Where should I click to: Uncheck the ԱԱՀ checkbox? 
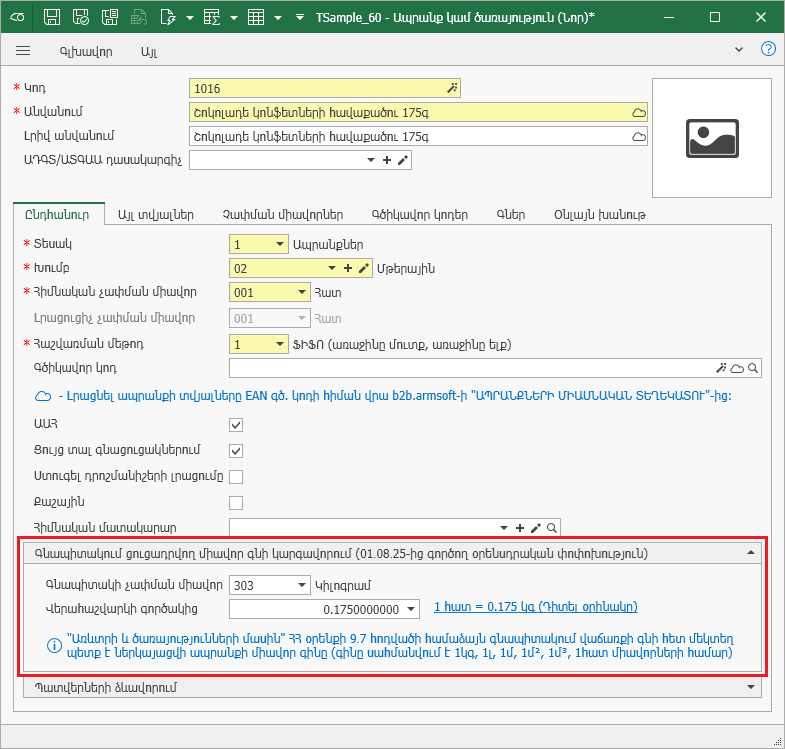236,425
